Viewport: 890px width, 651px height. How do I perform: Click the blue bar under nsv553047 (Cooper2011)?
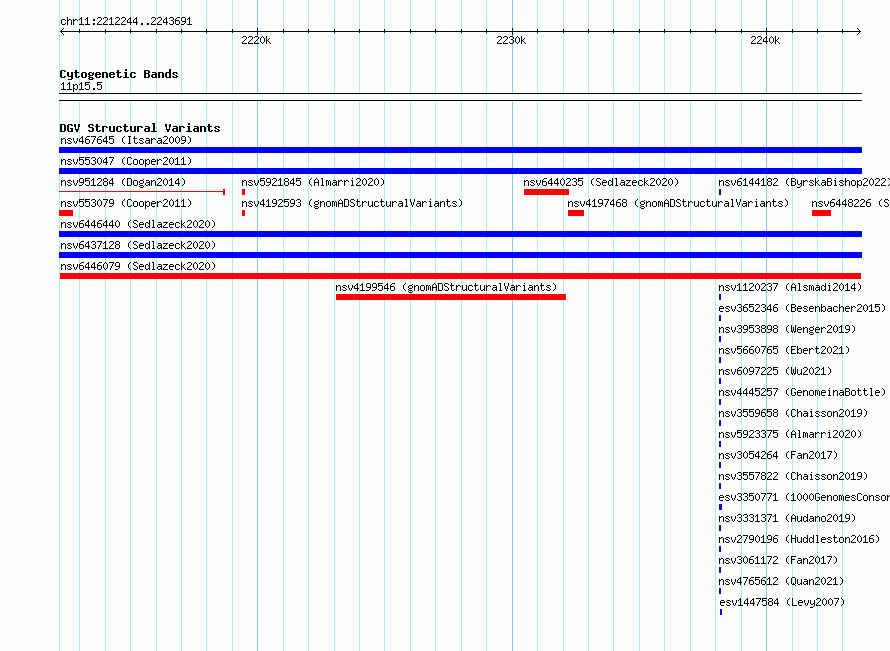pos(460,171)
